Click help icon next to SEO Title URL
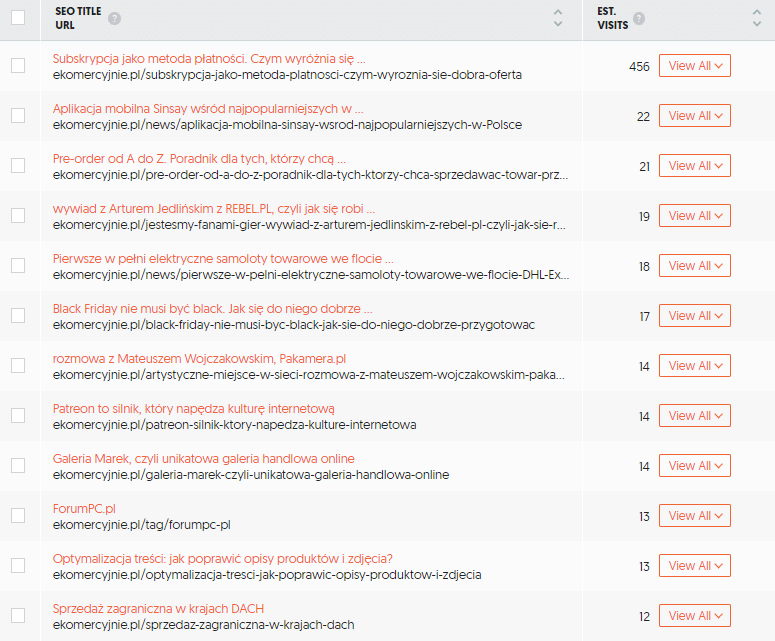The width and height of the screenshot is (775, 641). click(115, 19)
